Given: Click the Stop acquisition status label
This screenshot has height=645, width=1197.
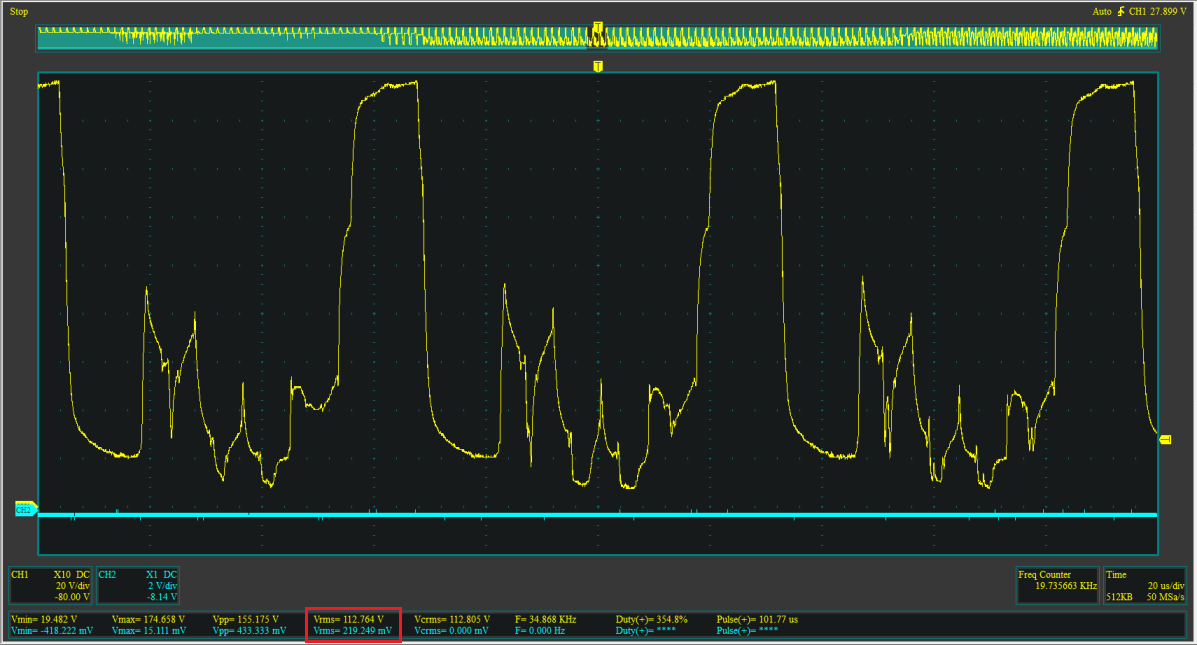Looking at the screenshot, I should pos(18,11).
